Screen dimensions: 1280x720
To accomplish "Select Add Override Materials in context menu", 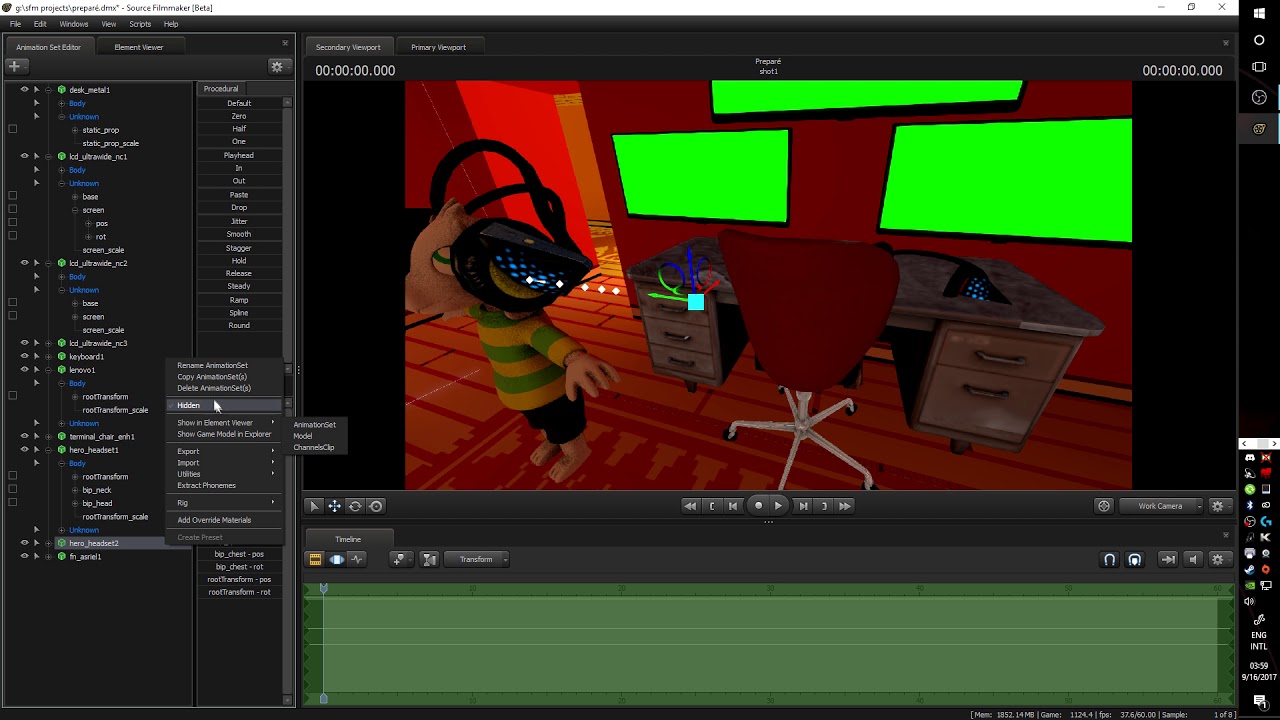I will pos(214,520).
